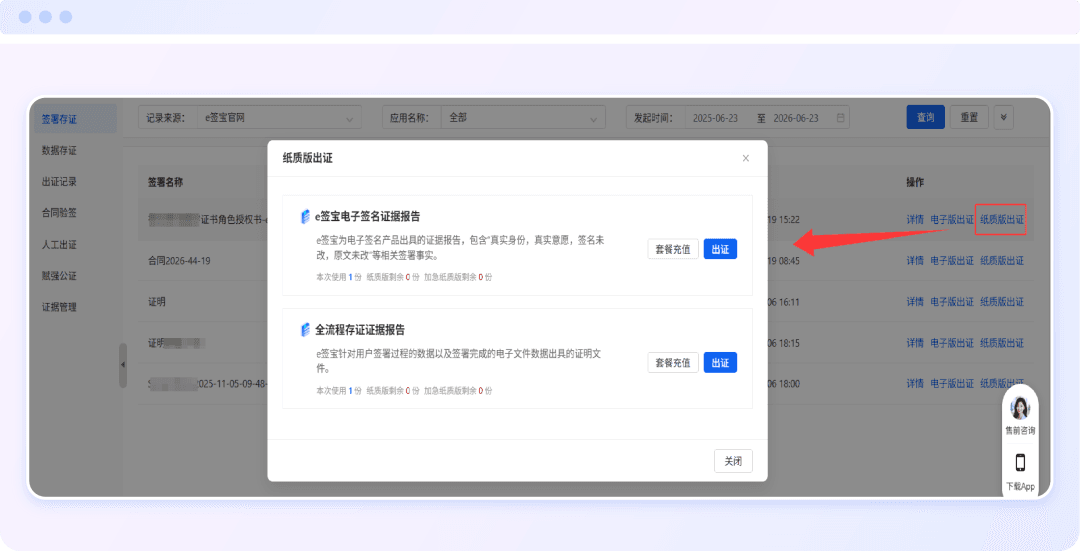Click 电子版出证 in the 合同2026-44-19 row
The width and height of the screenshot is (1080, 551).
pos(952,260)
